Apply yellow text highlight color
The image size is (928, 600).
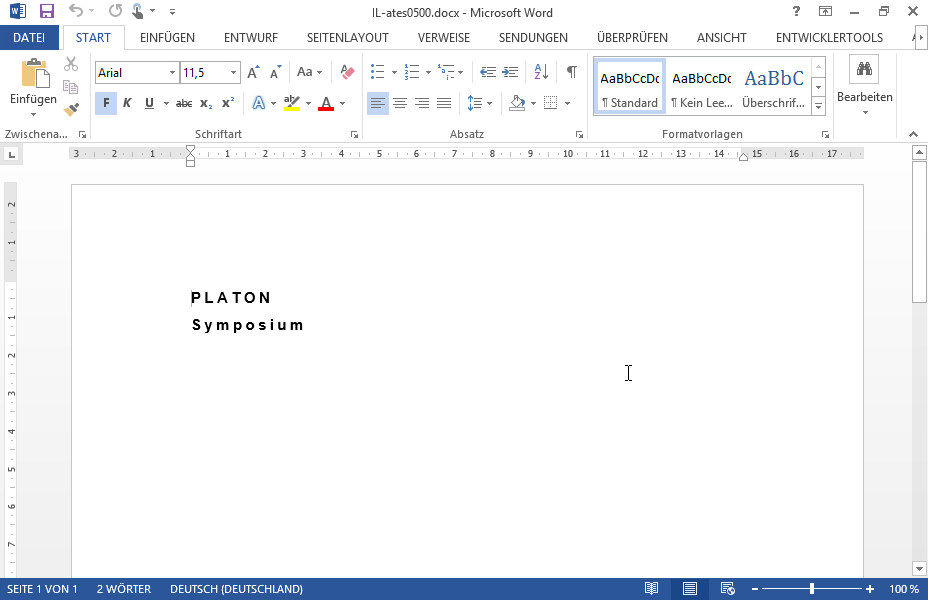pos(292,104)
